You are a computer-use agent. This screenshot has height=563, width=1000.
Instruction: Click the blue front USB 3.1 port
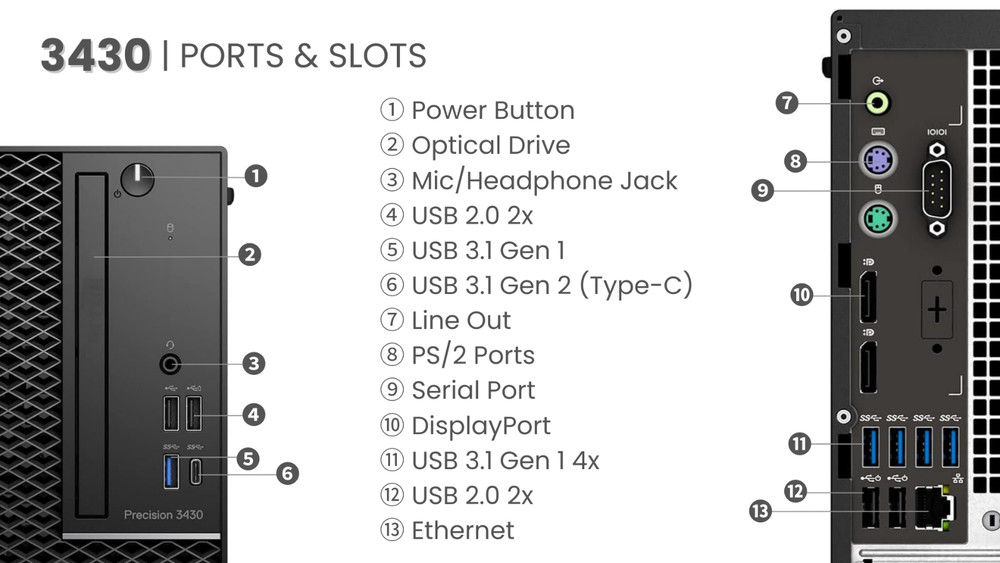tap(170, 469)
